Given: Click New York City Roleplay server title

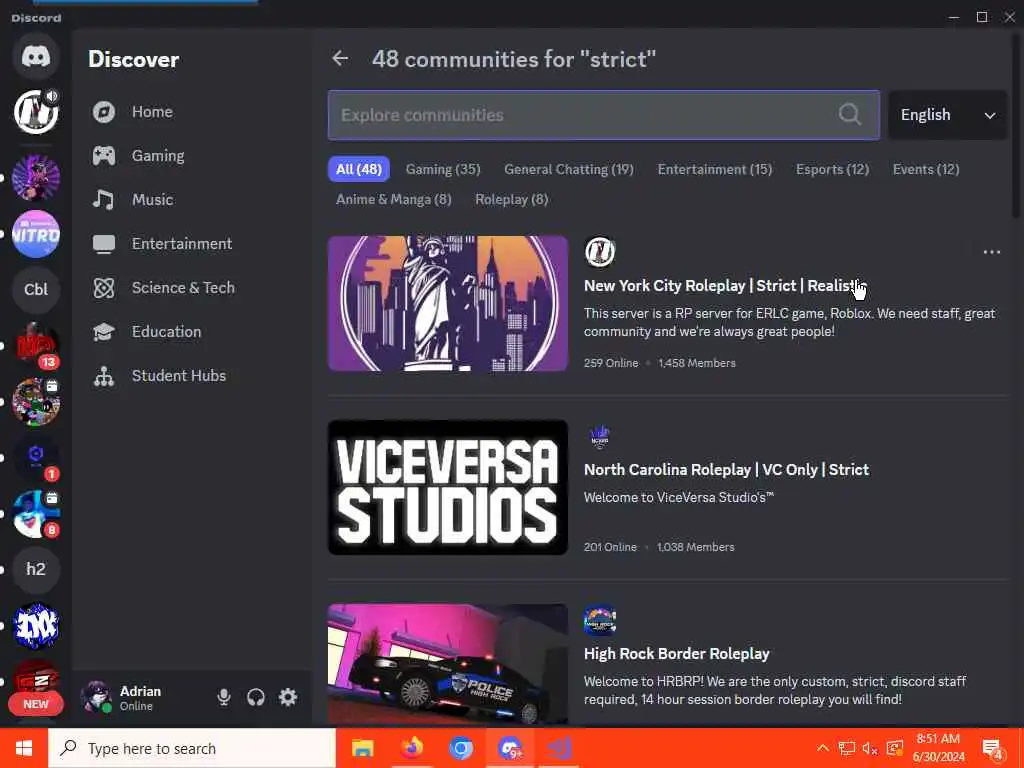Looking at the screenshot, I should click(725, 285).
